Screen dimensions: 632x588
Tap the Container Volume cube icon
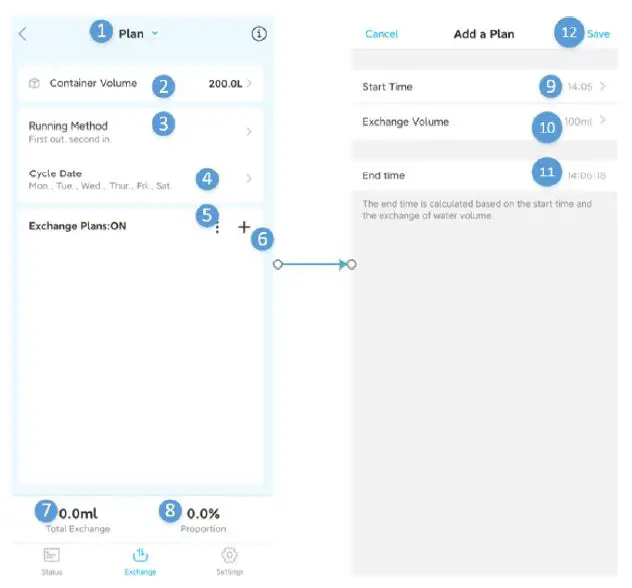[34, 83]
